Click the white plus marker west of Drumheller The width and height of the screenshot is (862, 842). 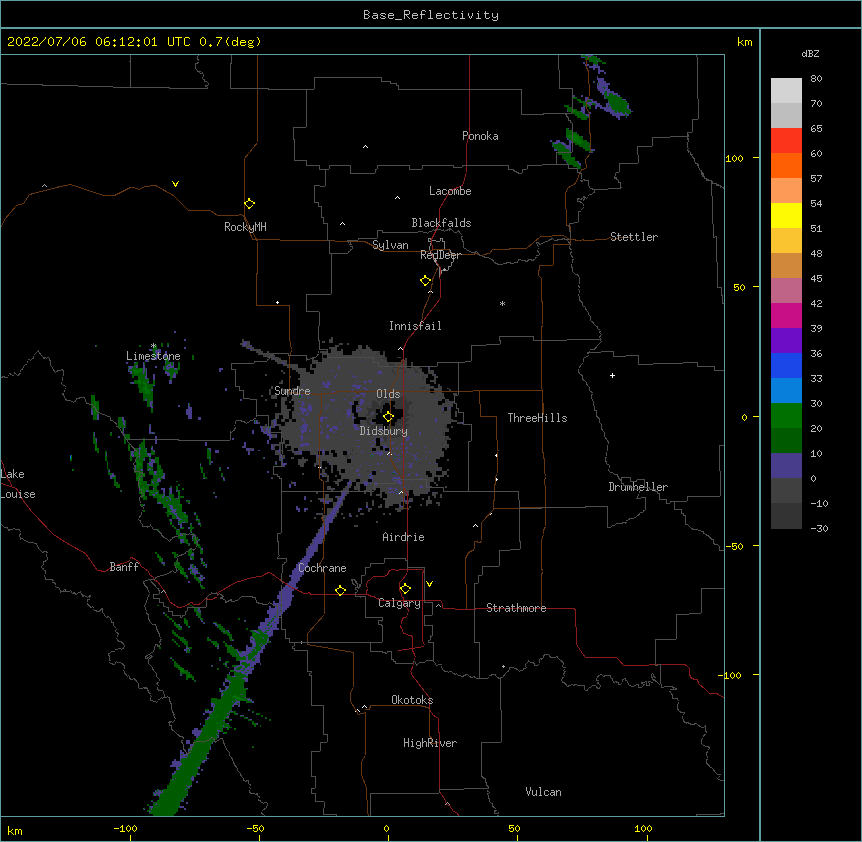point(612,375)
